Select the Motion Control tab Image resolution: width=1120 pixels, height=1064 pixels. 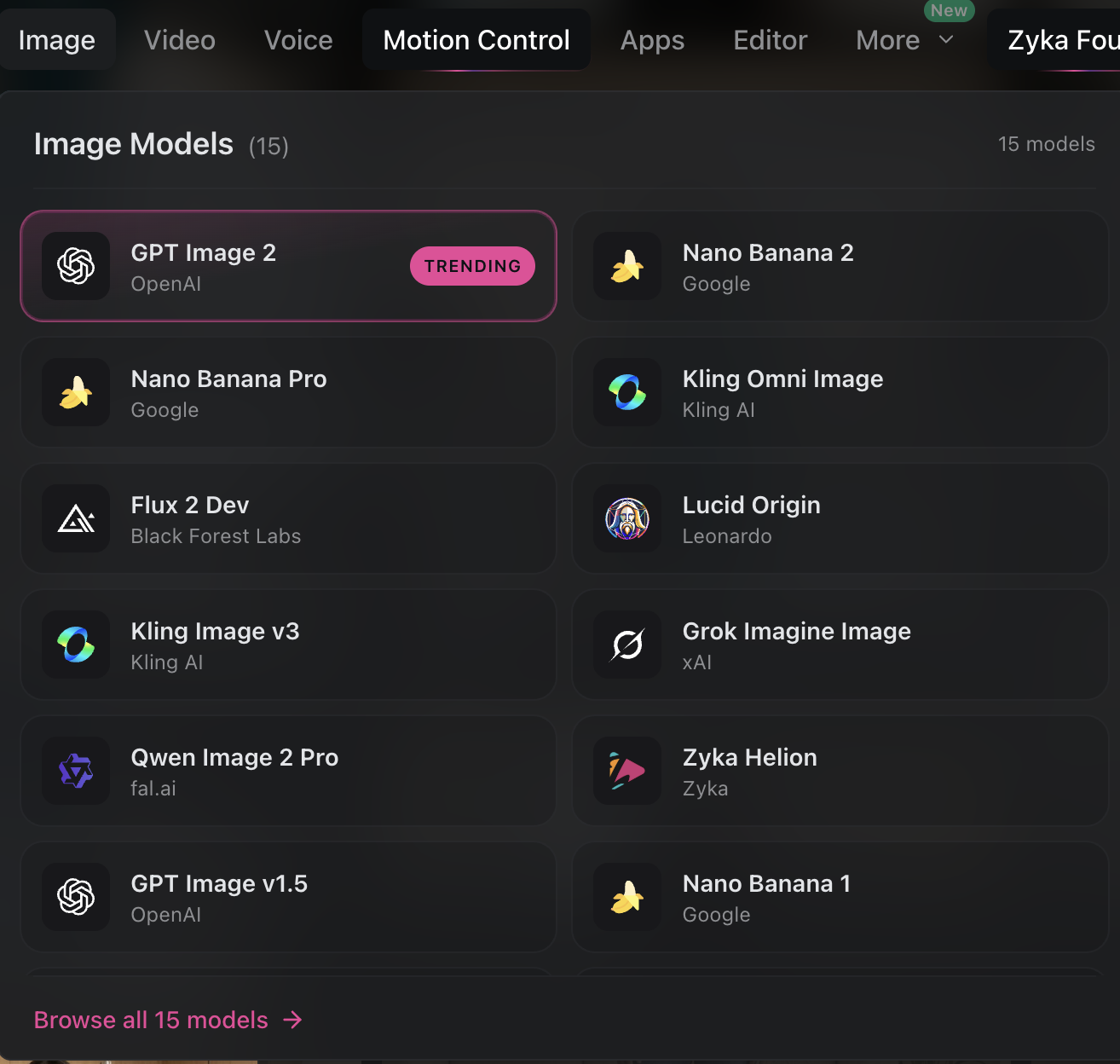click(x=476, y=40)
